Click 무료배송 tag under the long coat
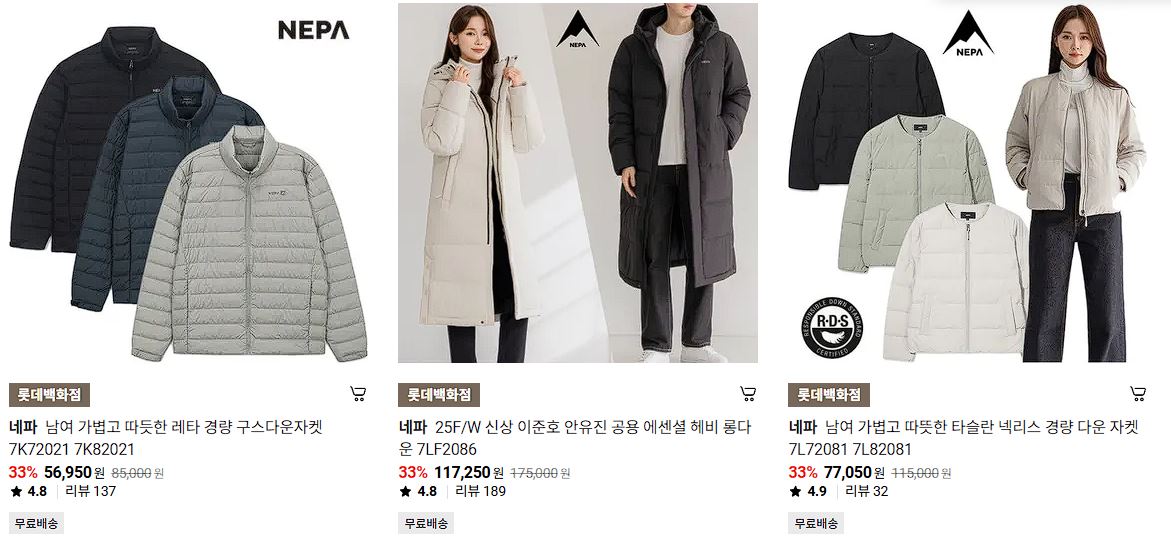Viewport: 1171px width, 552px height. pos(426,523)
